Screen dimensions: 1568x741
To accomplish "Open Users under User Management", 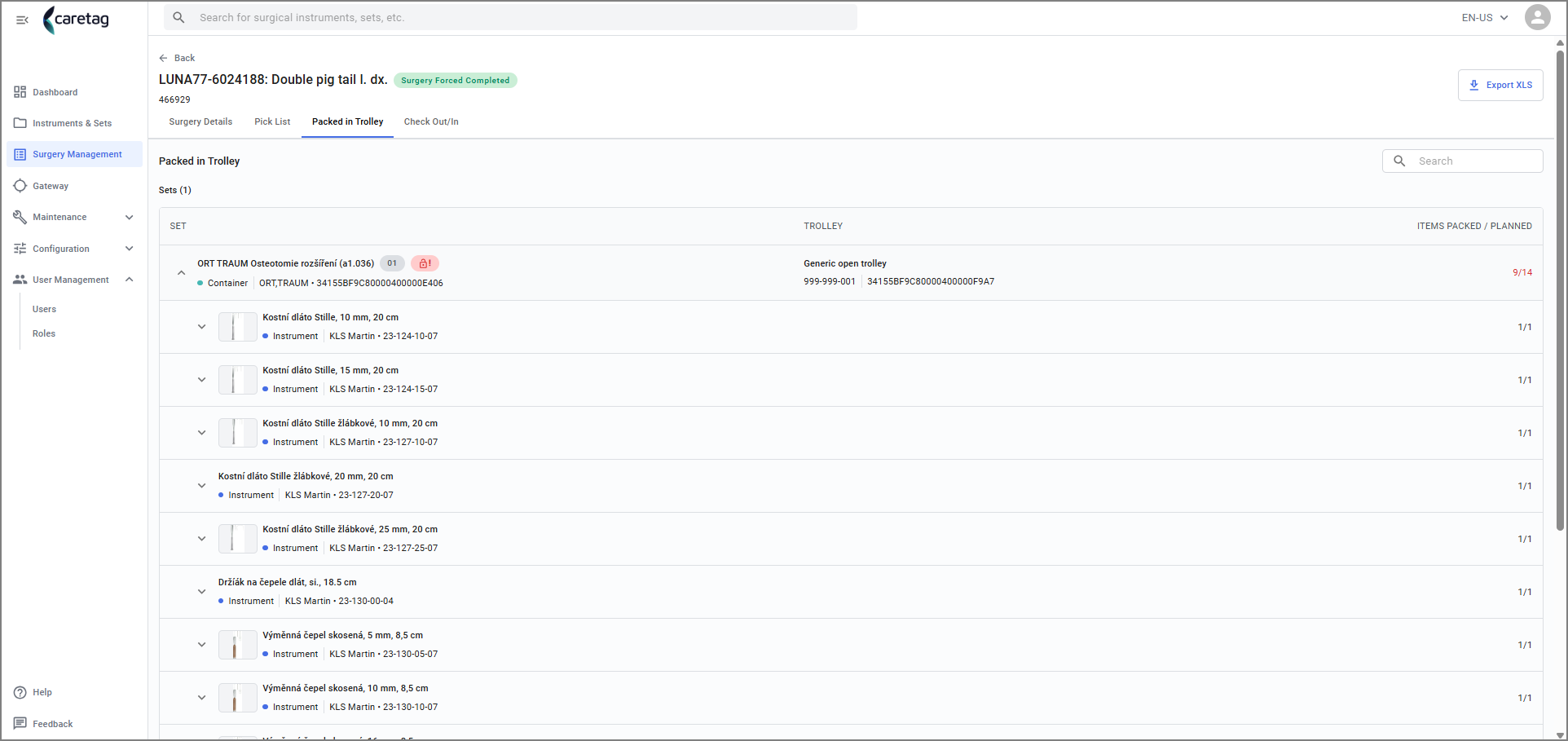I will (x=44, y=309).
